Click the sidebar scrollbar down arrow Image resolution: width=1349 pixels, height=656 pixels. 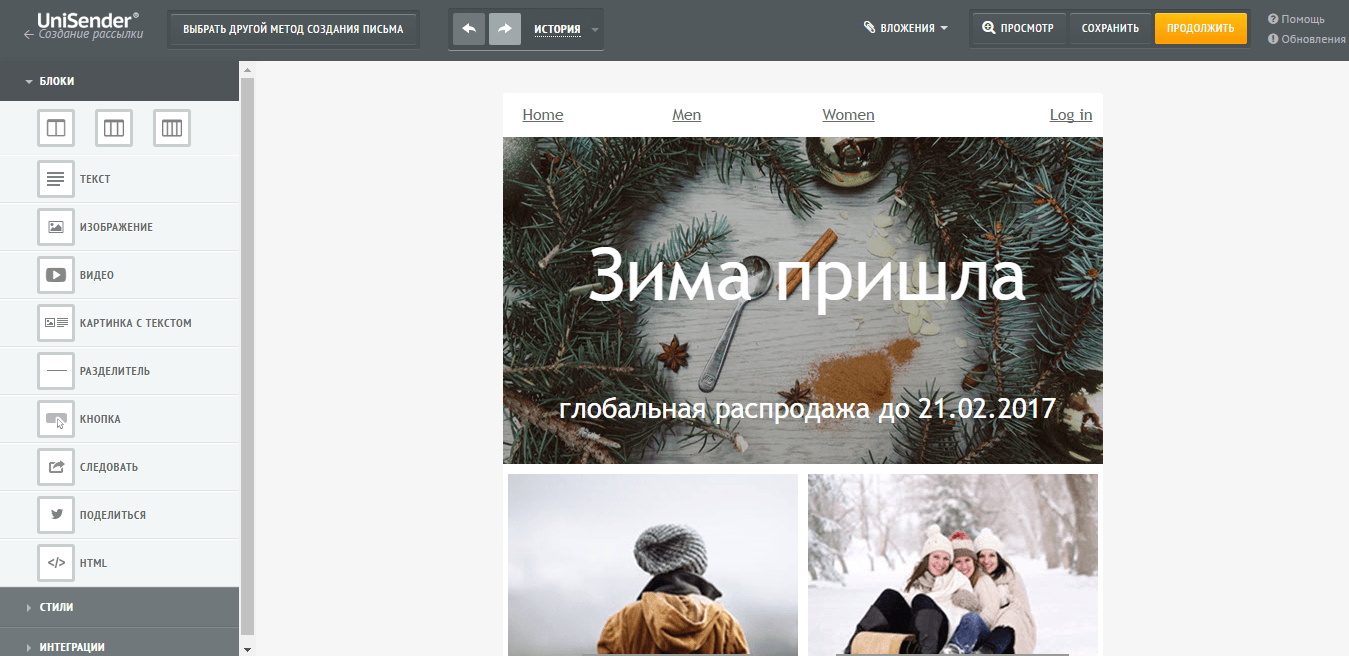click(x=248, y=649)
